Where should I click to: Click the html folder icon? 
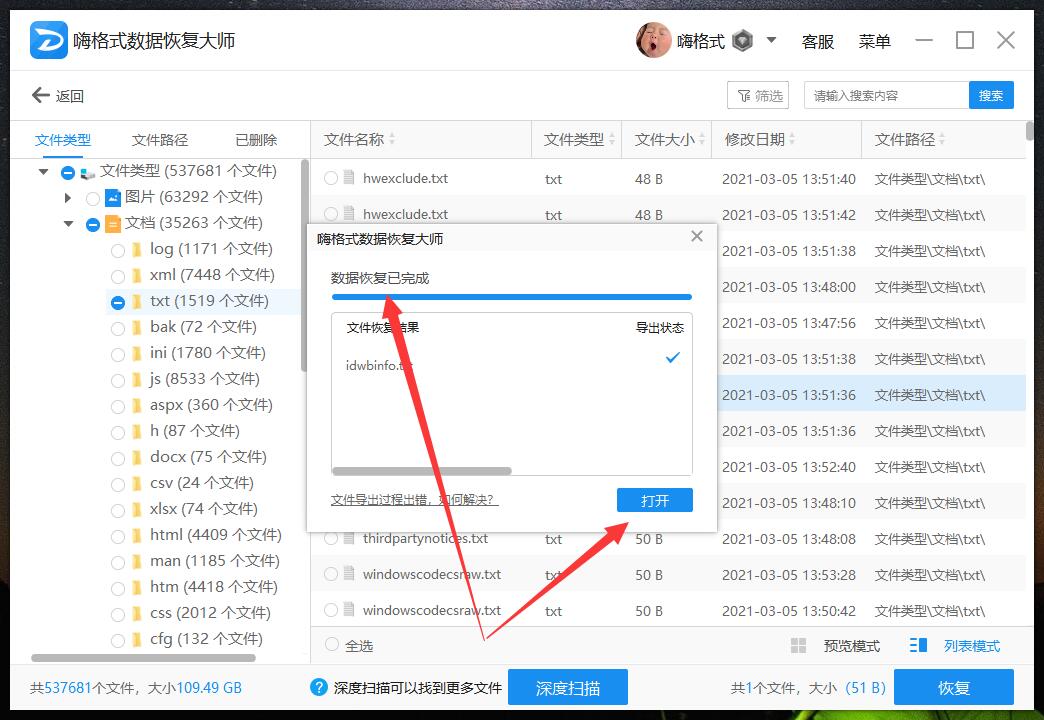(x=136, y=536)
